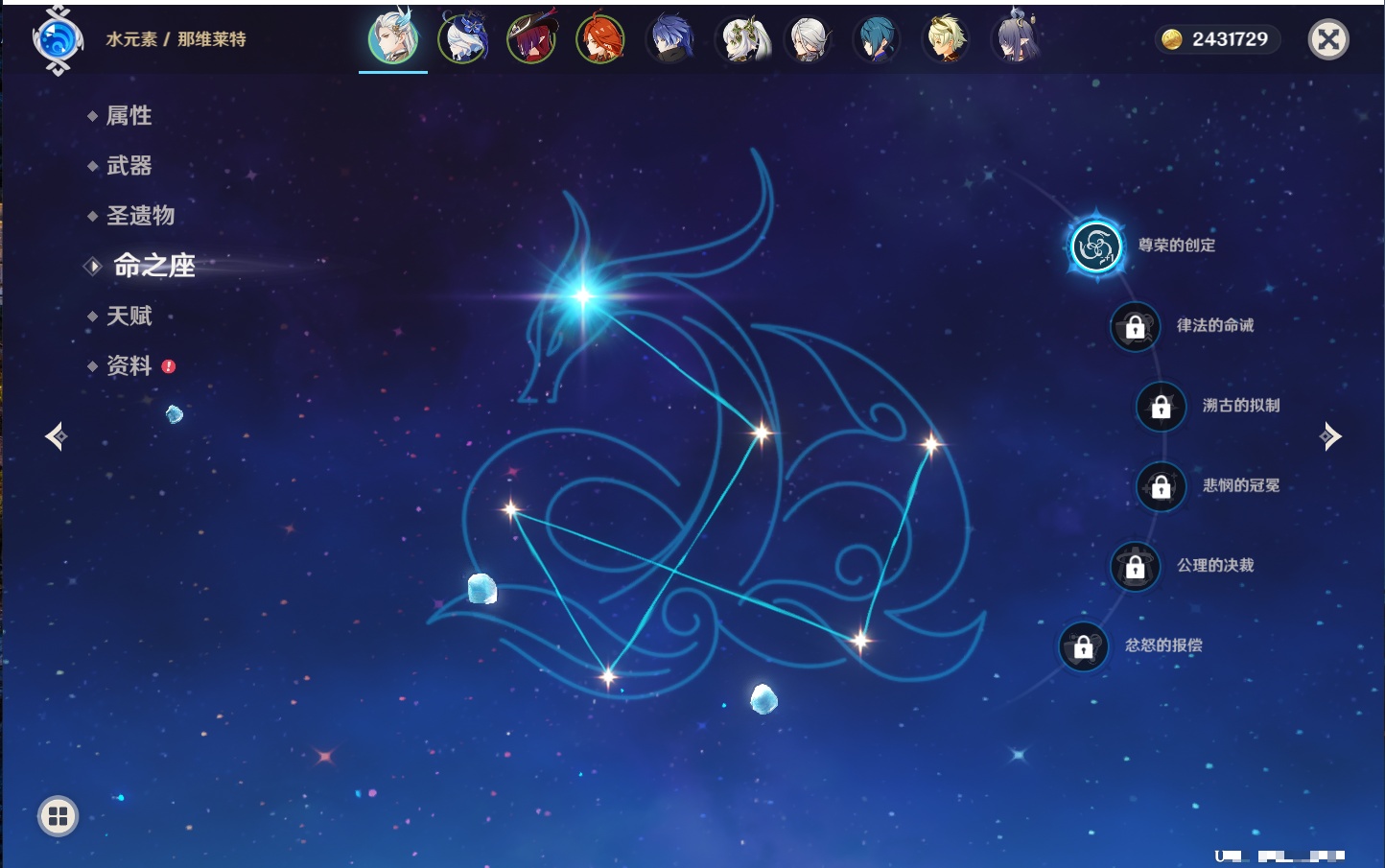Viewport: 1385px width, 868px height.
Task: Open 资料 profile with red notification
Action: pyautogui.click(x=129, y=365)
